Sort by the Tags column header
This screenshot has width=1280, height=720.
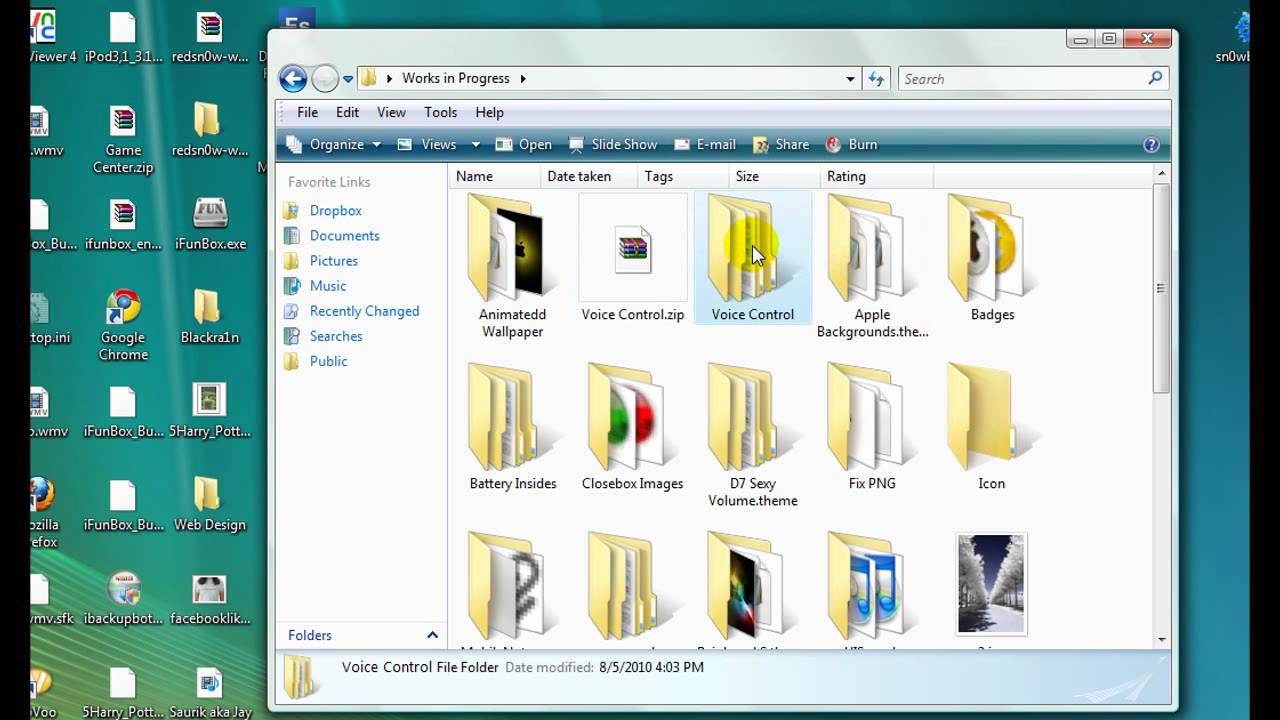coord(681,176)
